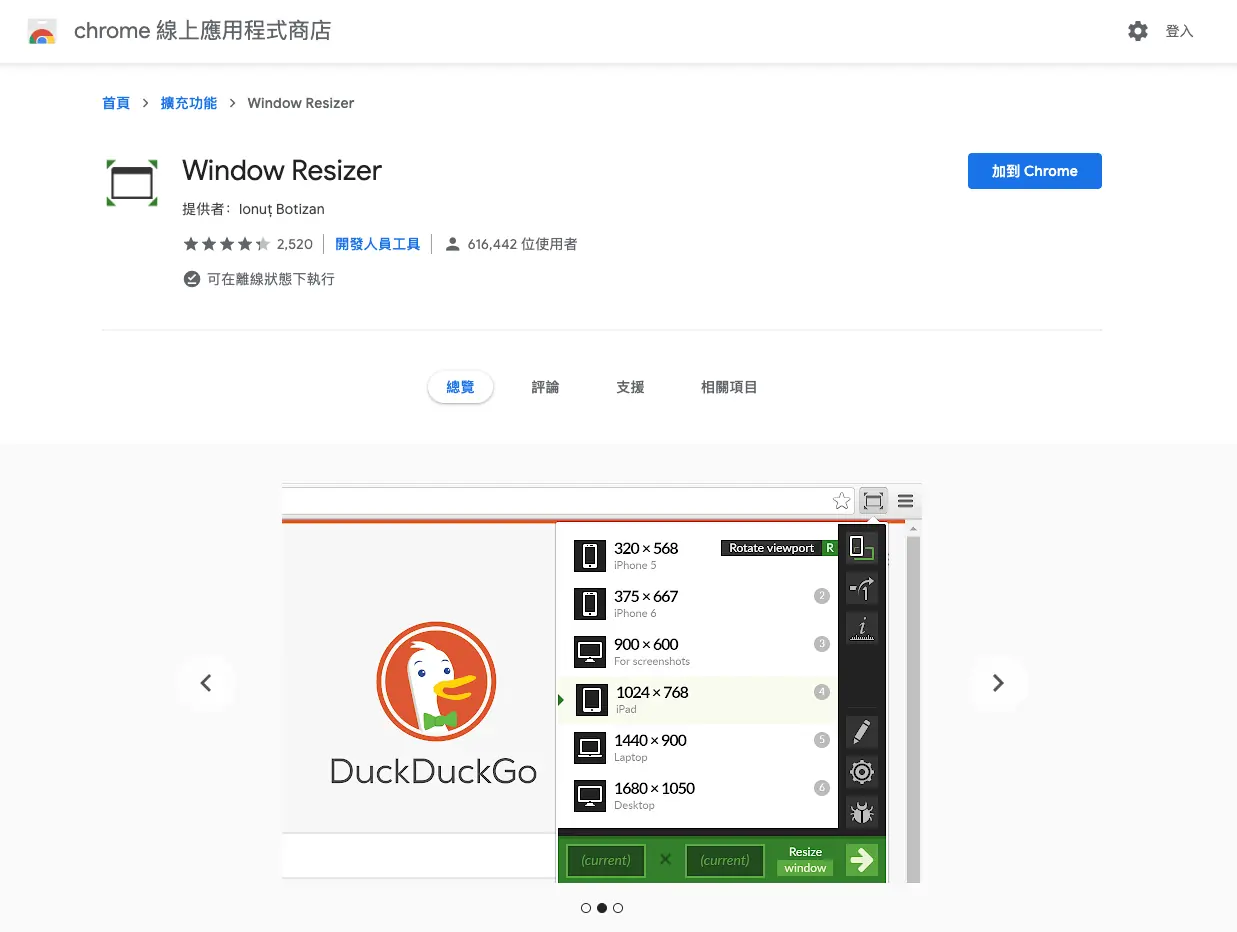Click the user count person icon

pyautogui.click(x=452, y=244)
